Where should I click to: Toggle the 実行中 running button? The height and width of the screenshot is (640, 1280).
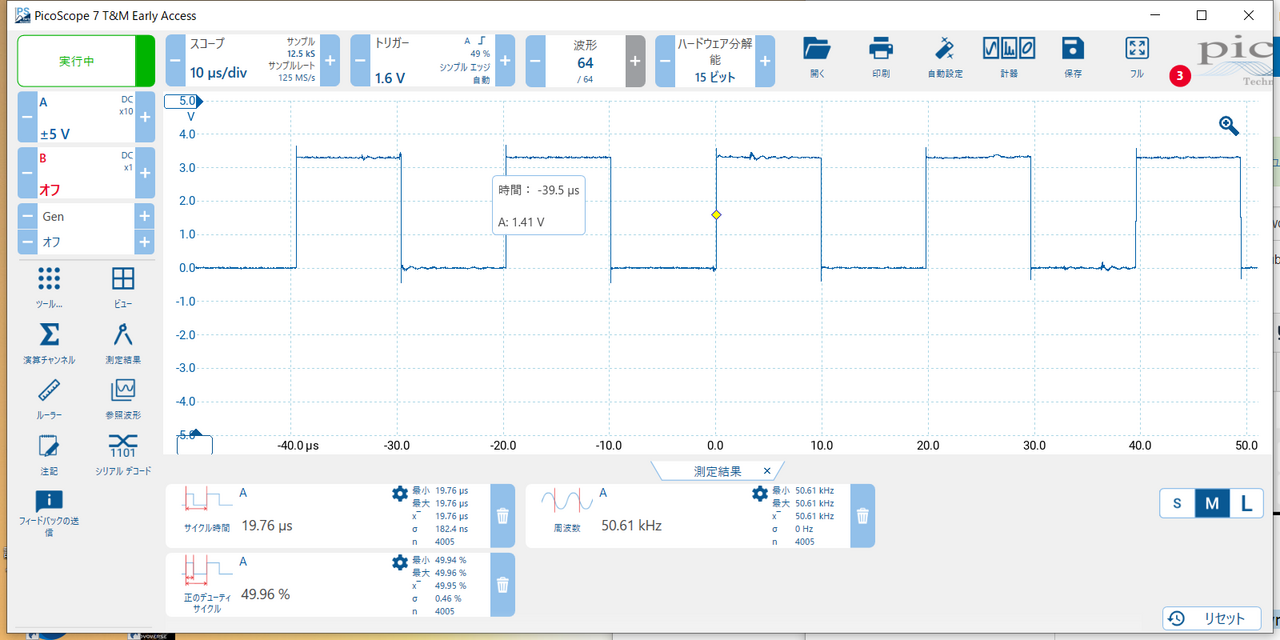(x=77, y=61)
